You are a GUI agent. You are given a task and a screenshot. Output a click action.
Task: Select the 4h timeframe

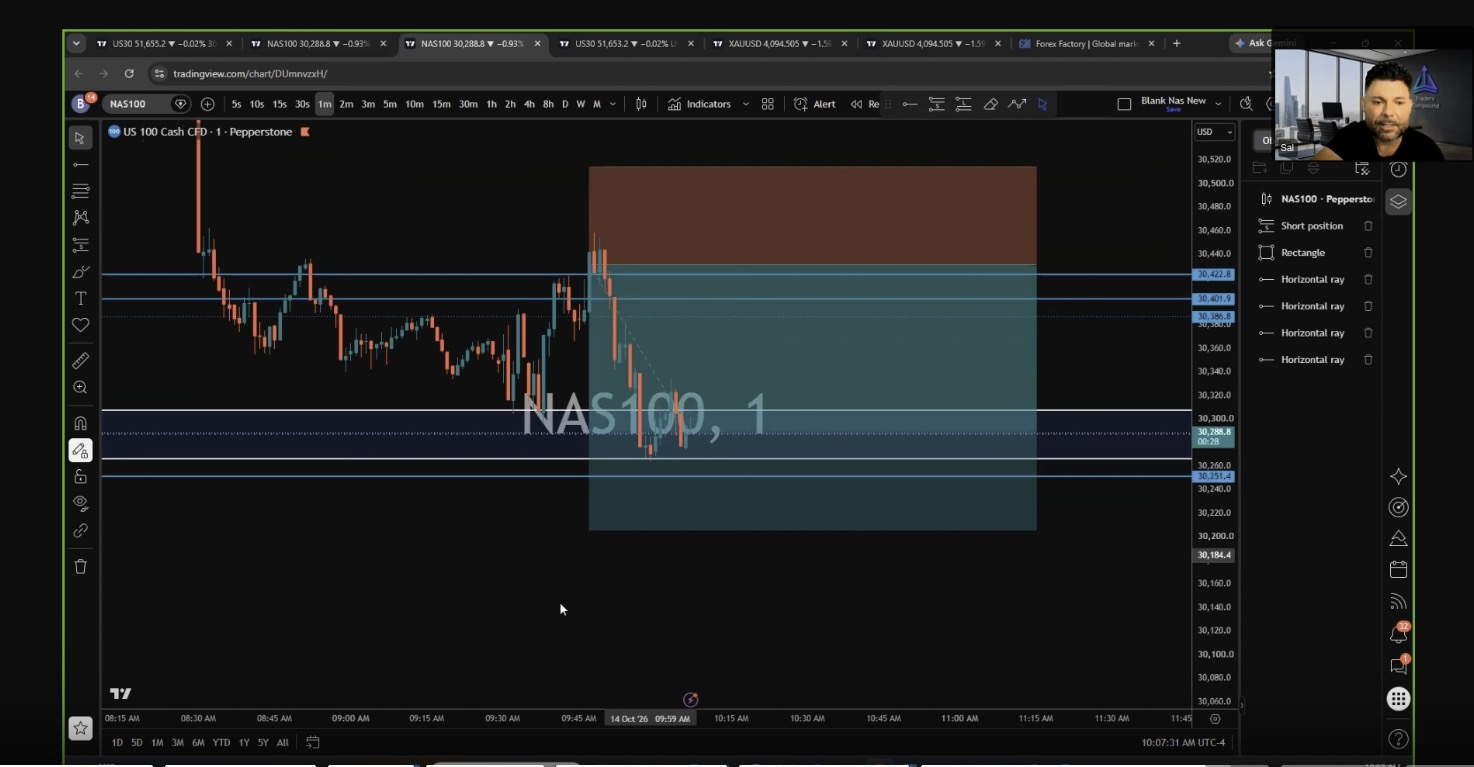coord(529,104)
